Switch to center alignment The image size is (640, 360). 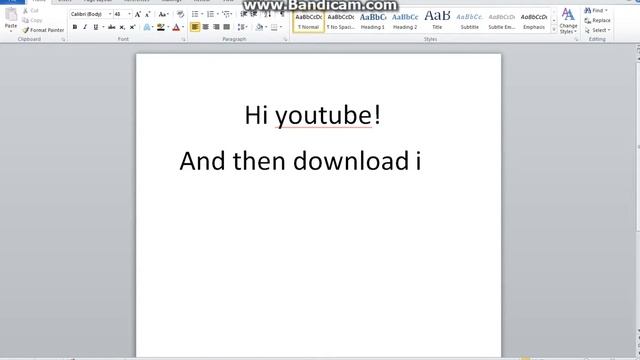point(206,27)
